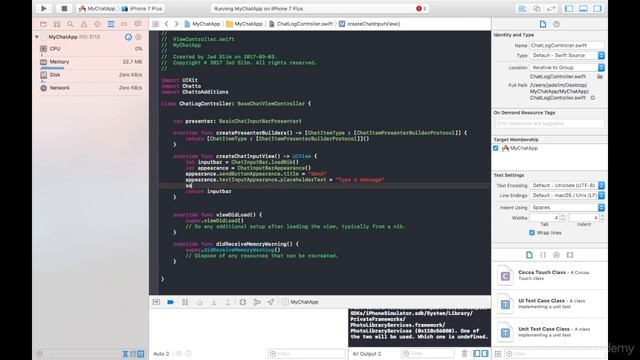Image resolution: width=640 pixels, height=360 pixels.
Task: Show the File inspector
Action: tap(543, 24)
